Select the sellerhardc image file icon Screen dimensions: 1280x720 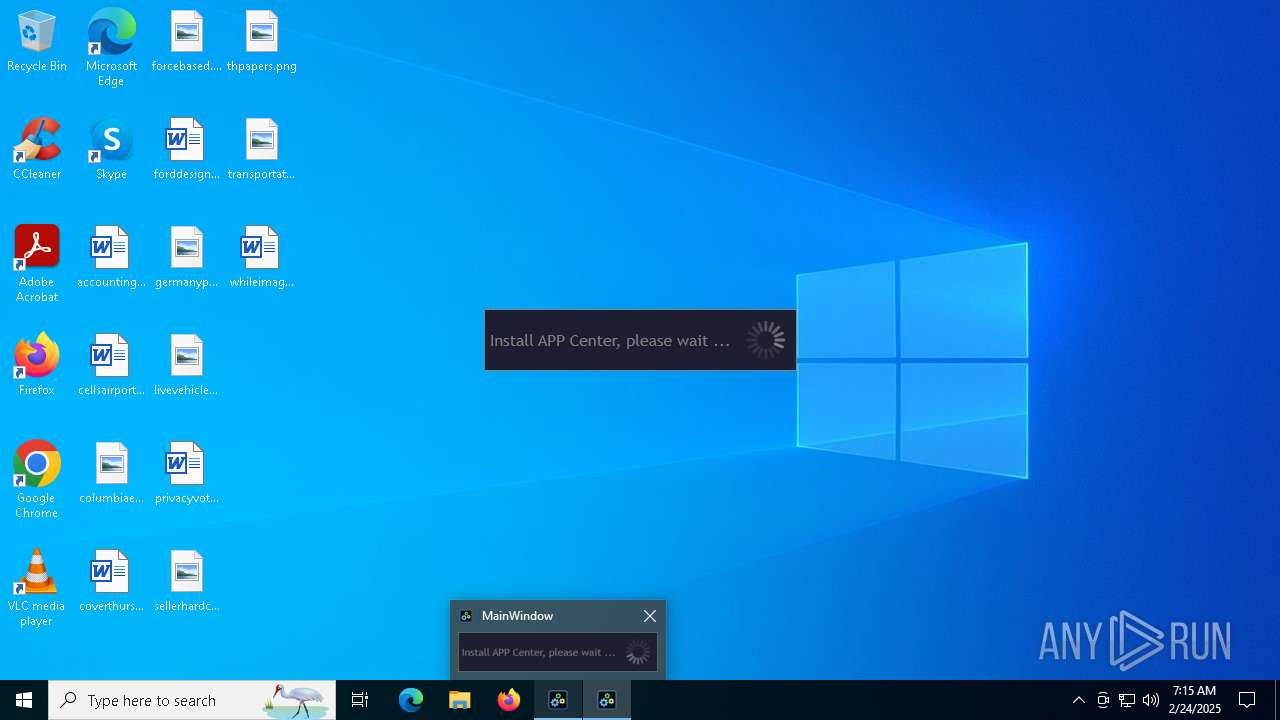pyautogui.click(x=186, y=581)
